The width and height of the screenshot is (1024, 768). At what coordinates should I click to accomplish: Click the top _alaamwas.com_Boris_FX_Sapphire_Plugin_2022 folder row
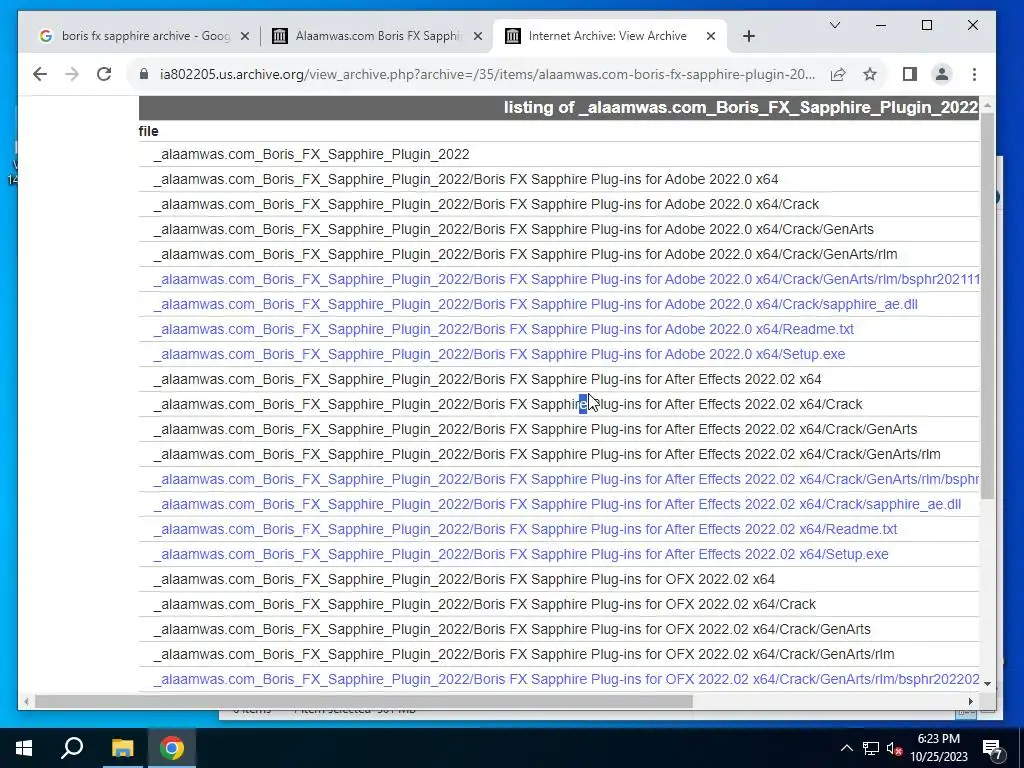coord(559,154)
